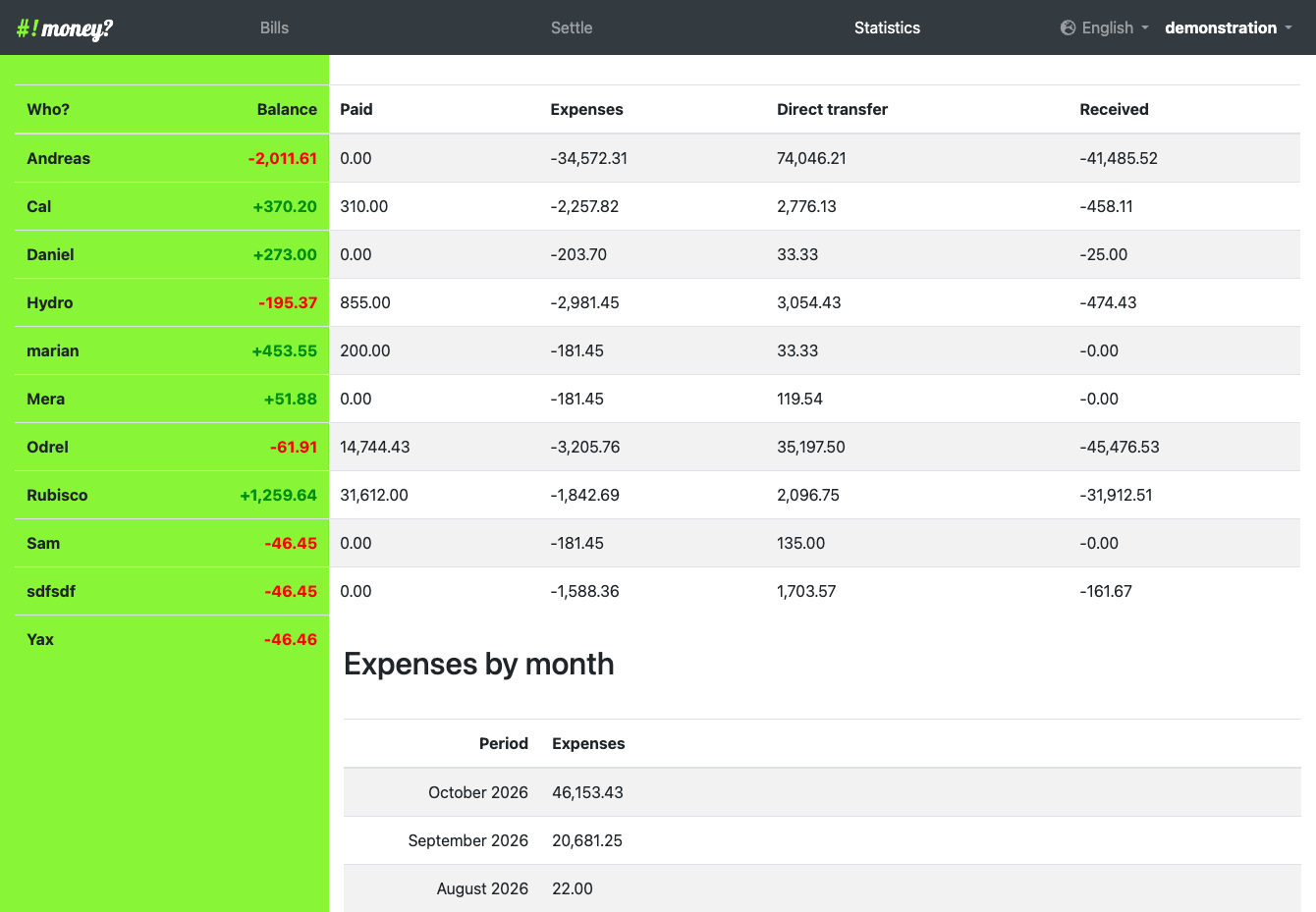The image size is (1316, 912).
Task: Click the October 2026 period row
Action: click(822, 792)
